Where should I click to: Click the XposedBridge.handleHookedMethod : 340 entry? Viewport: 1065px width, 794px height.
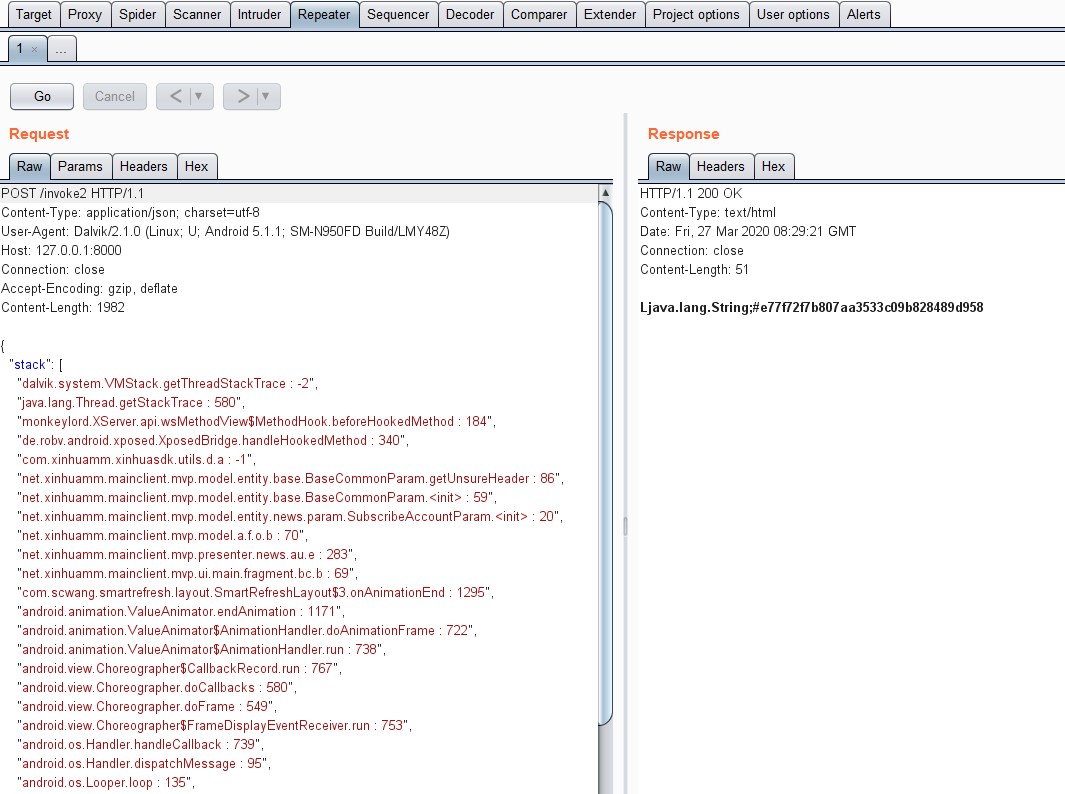click(x=211, y=441)
